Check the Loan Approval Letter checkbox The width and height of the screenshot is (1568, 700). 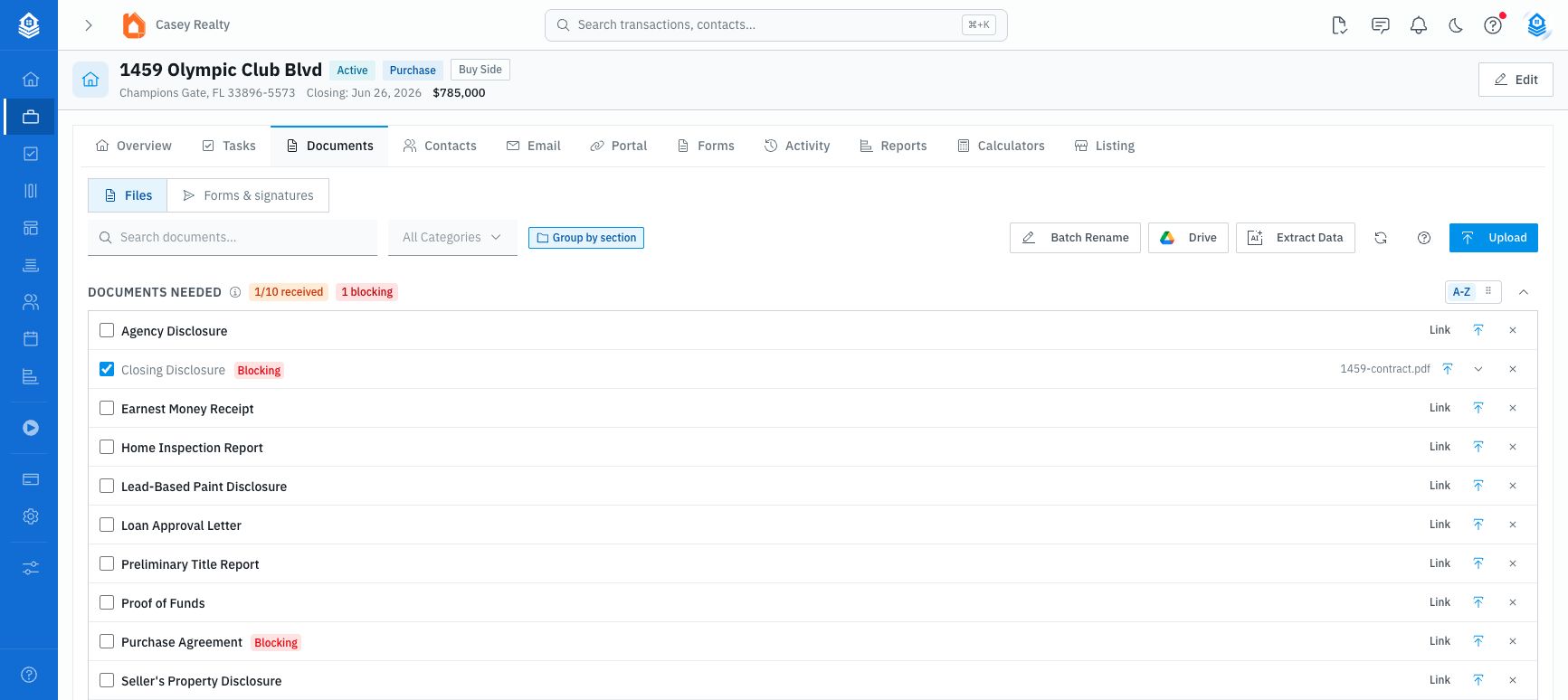click(x=107, y=525)
